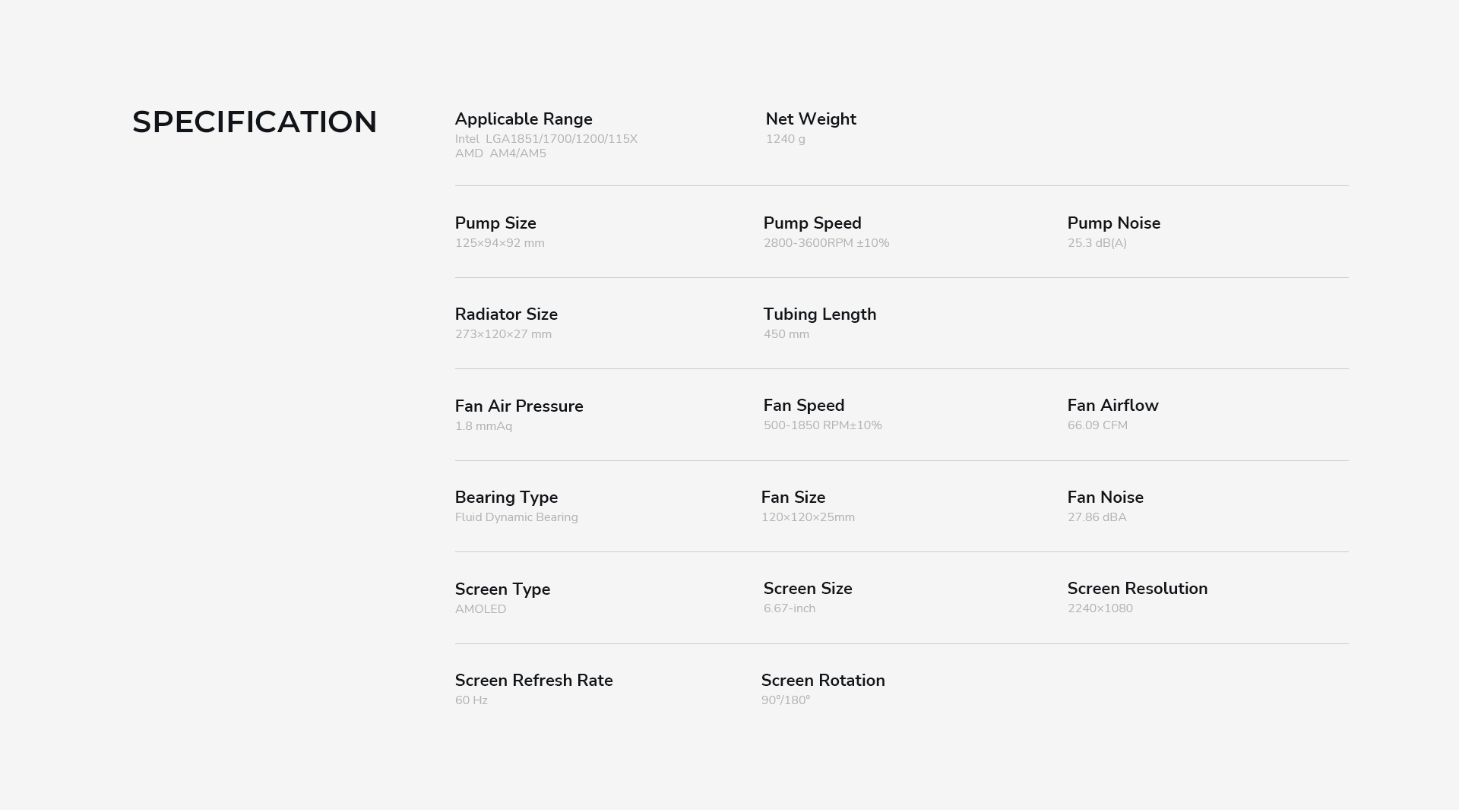Click the Pump Size label

[x=495, y=223]
